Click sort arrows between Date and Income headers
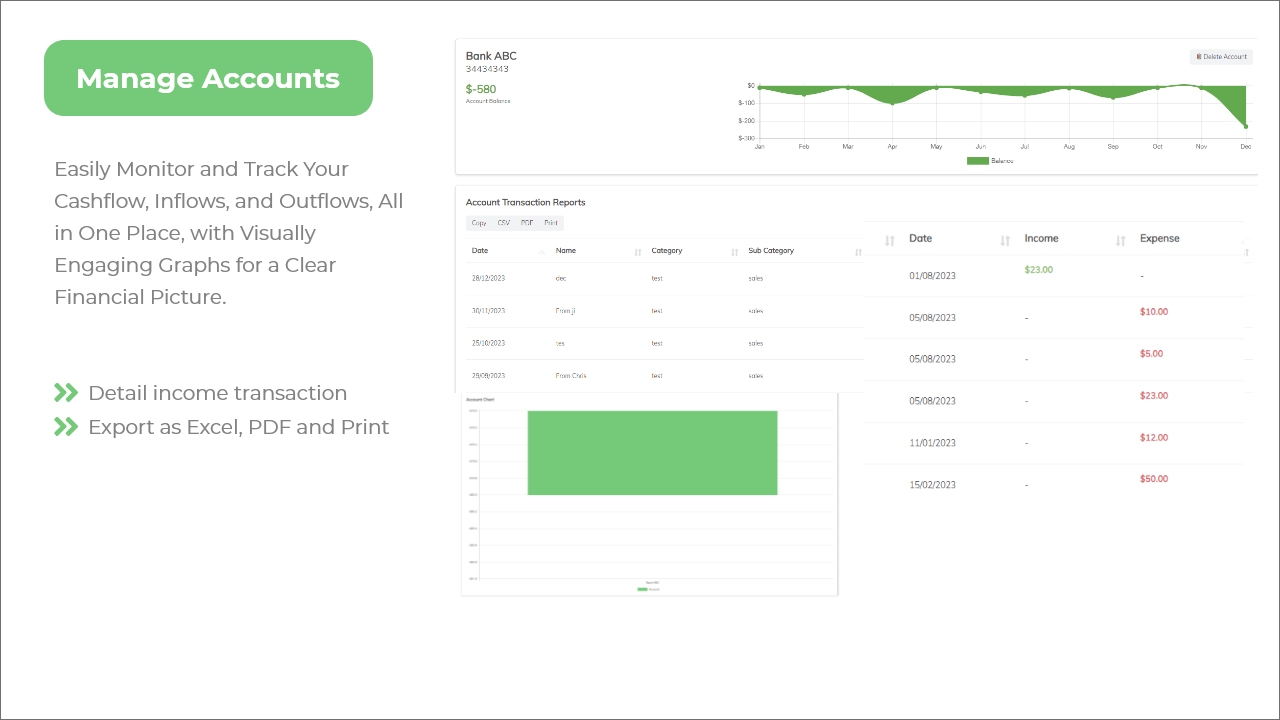1280x720 pixels. pos(1005,240)
